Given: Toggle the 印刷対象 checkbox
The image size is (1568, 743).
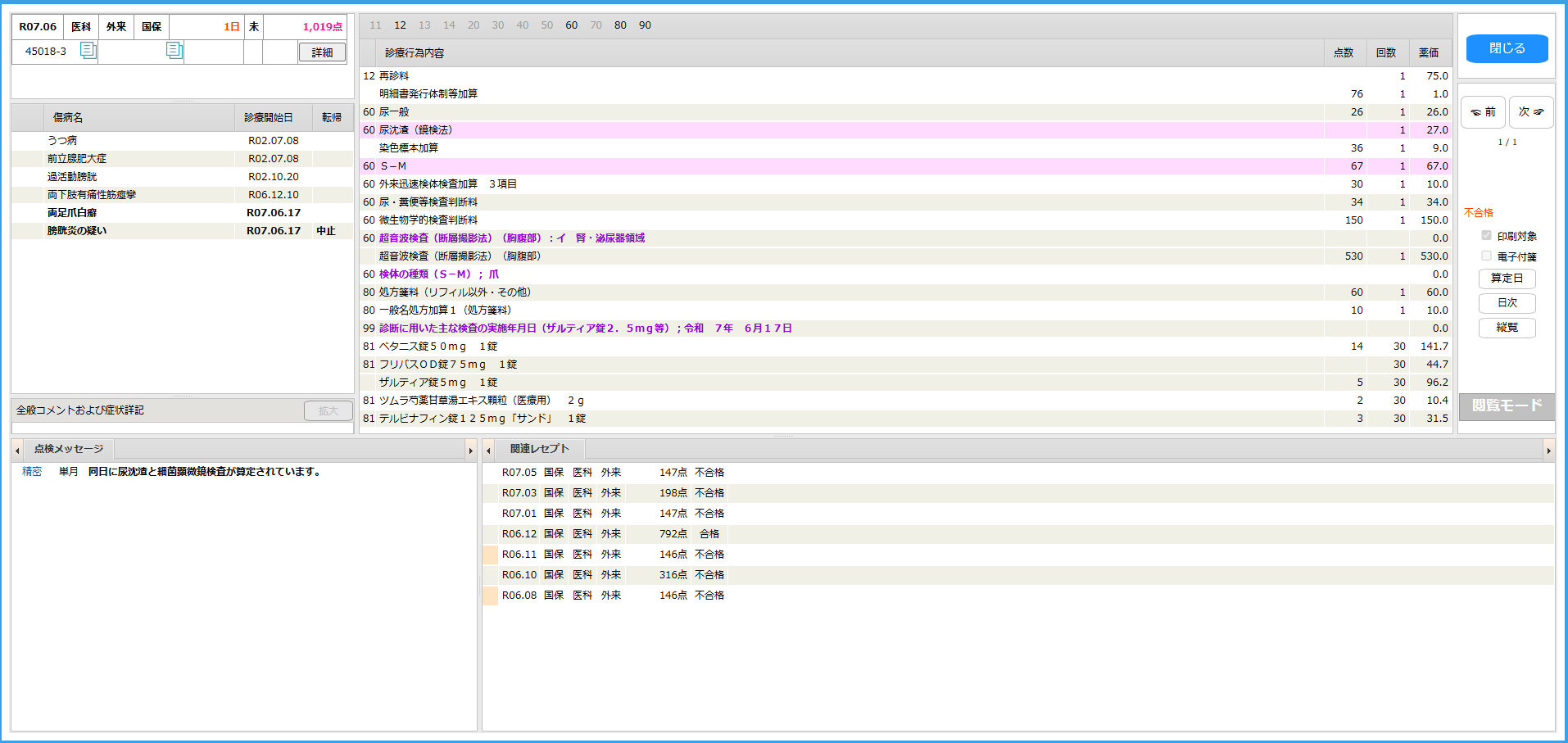Looking at the screenshot, I should point(1486,236).
